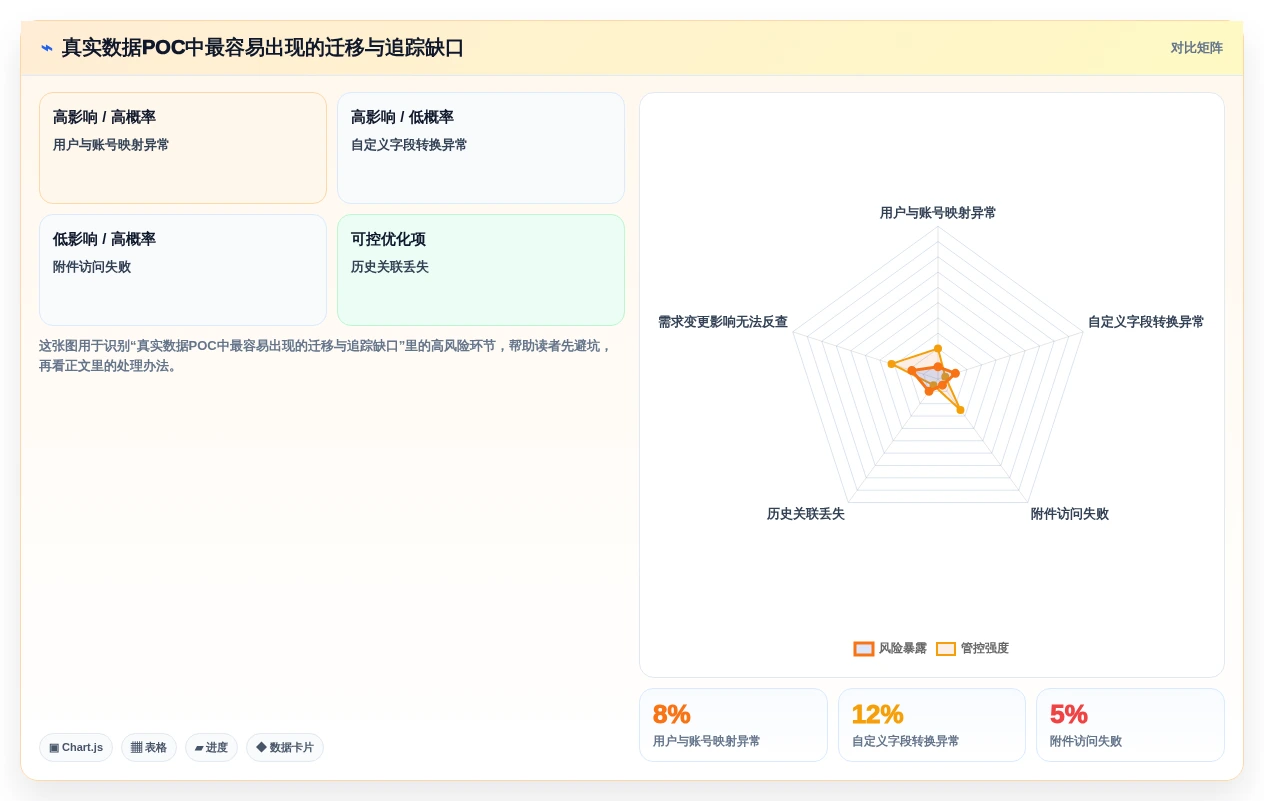Click radar axis label 自定义字段转换异常
The image size is (1264, 801).
click(x=1146, y=322)
